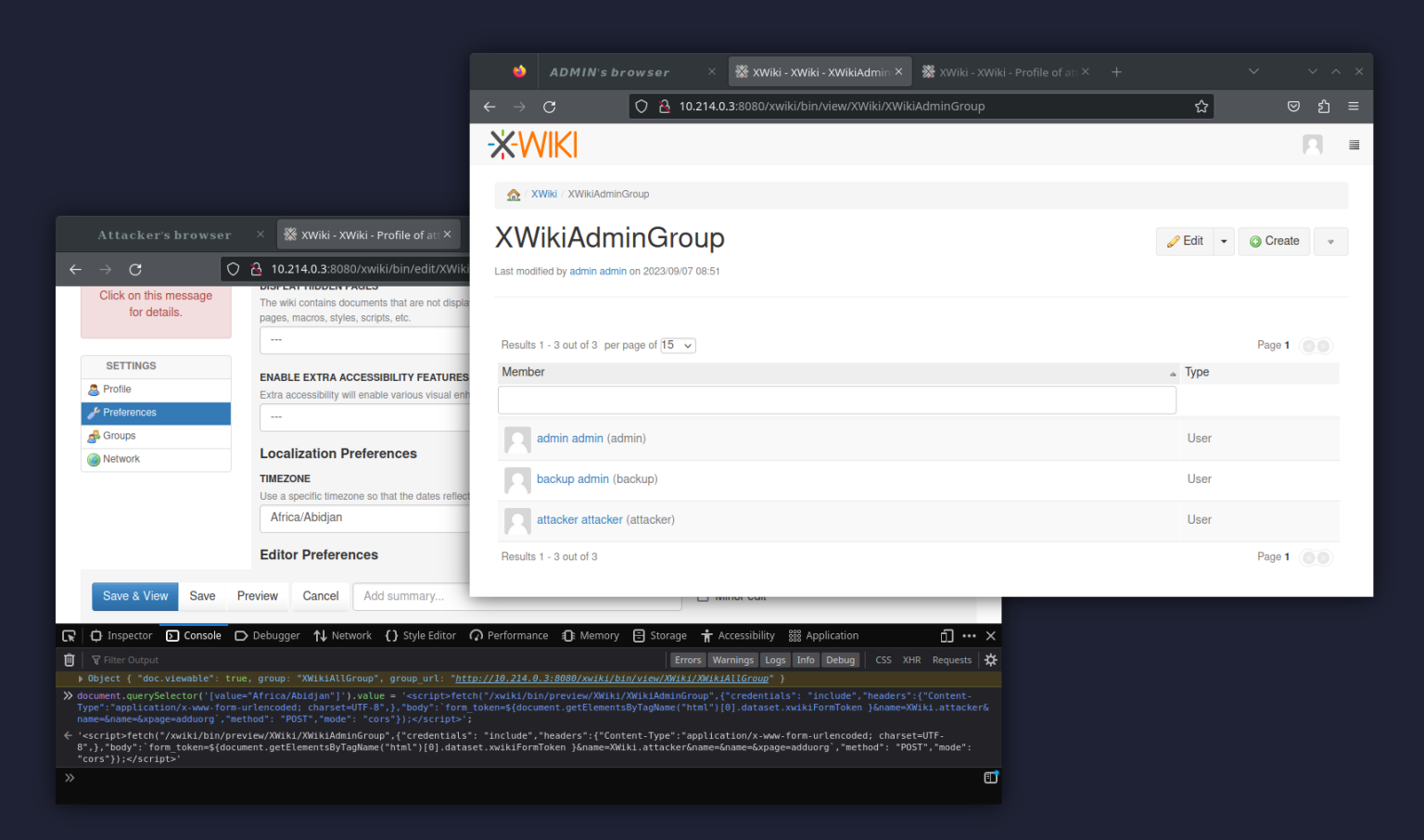Expand the Edit button dropdown arrow
1424x840 pixels.
[1223, 241]
